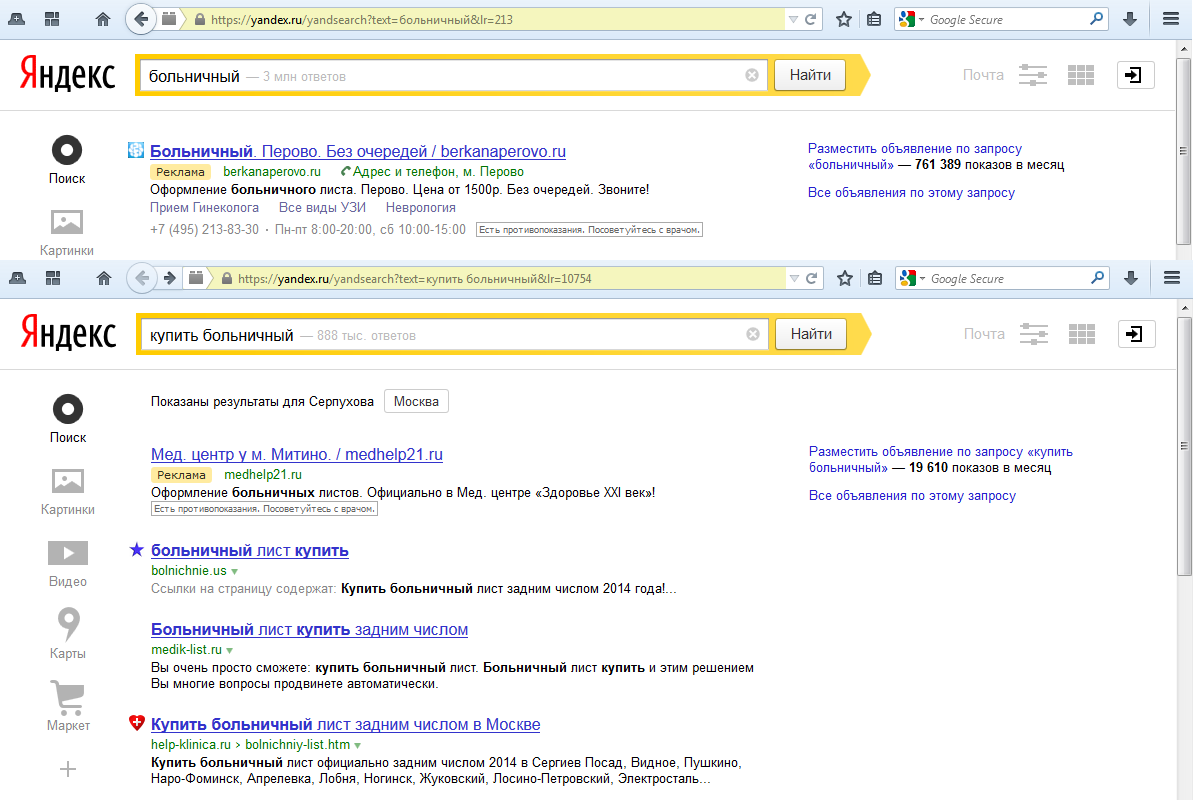Screen dimensions: 1194x800
Task: Open Почта link beside the '3 млн ответов' search bar
Action: pyautogui.click(x=982, y=75)
